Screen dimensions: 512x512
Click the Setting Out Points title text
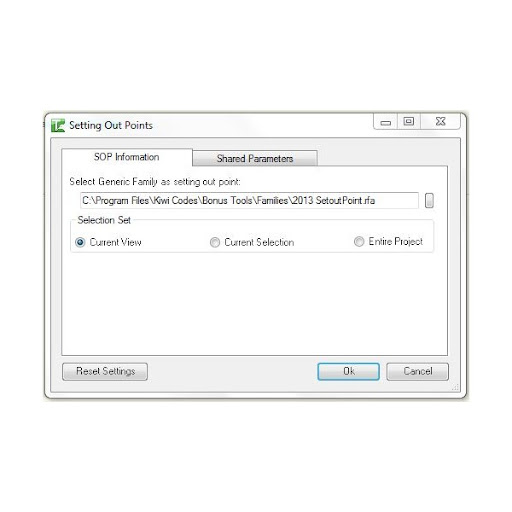(x=111, y=125)
